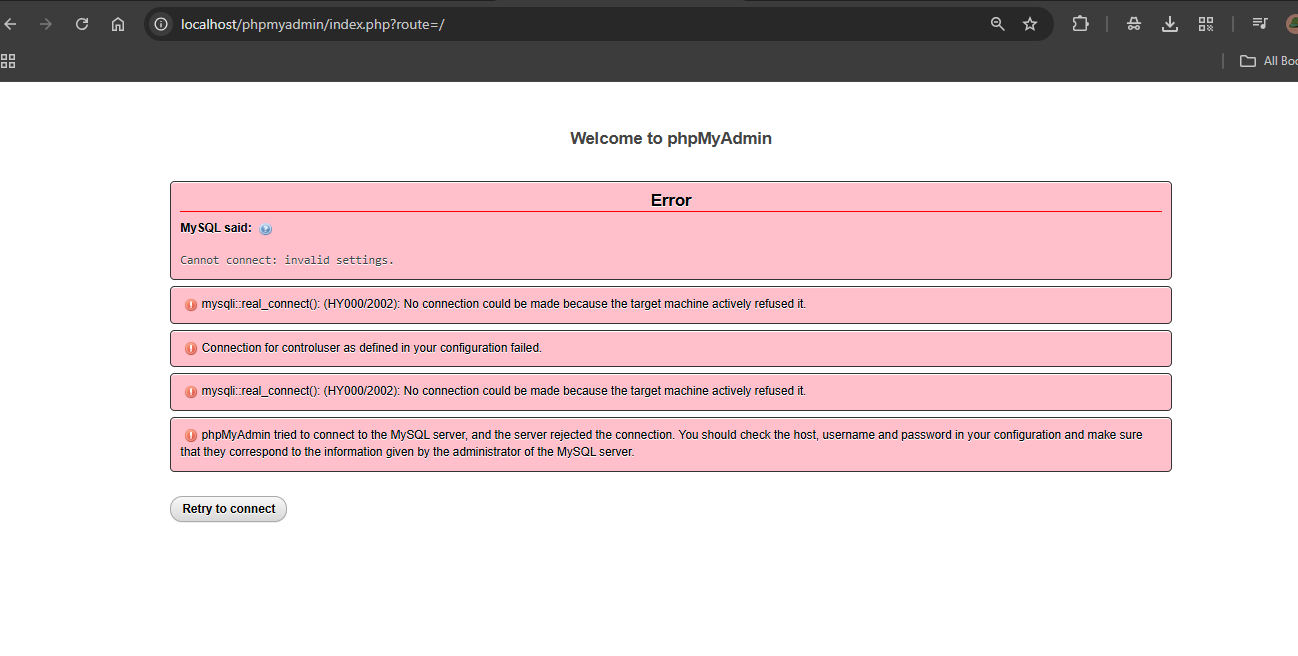The image size is (1298, 656).
Task: Open the All Bookmarks folder
Action: pyautogui.click(x=1268, y=61)
